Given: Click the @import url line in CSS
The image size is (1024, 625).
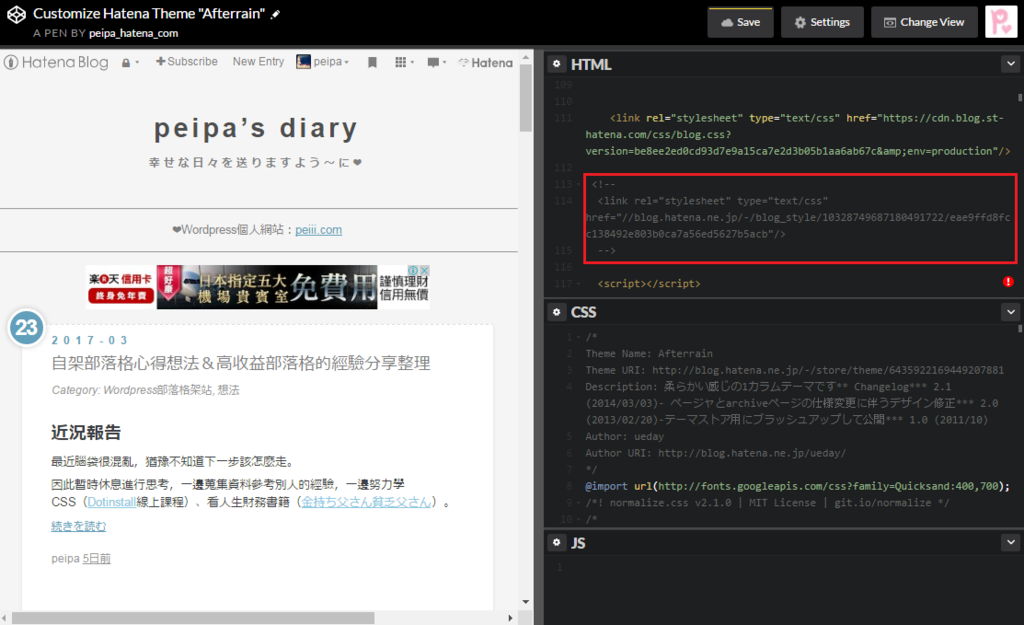Looking at the screenshot, I should pyautogui.click(x=797, y=486).
